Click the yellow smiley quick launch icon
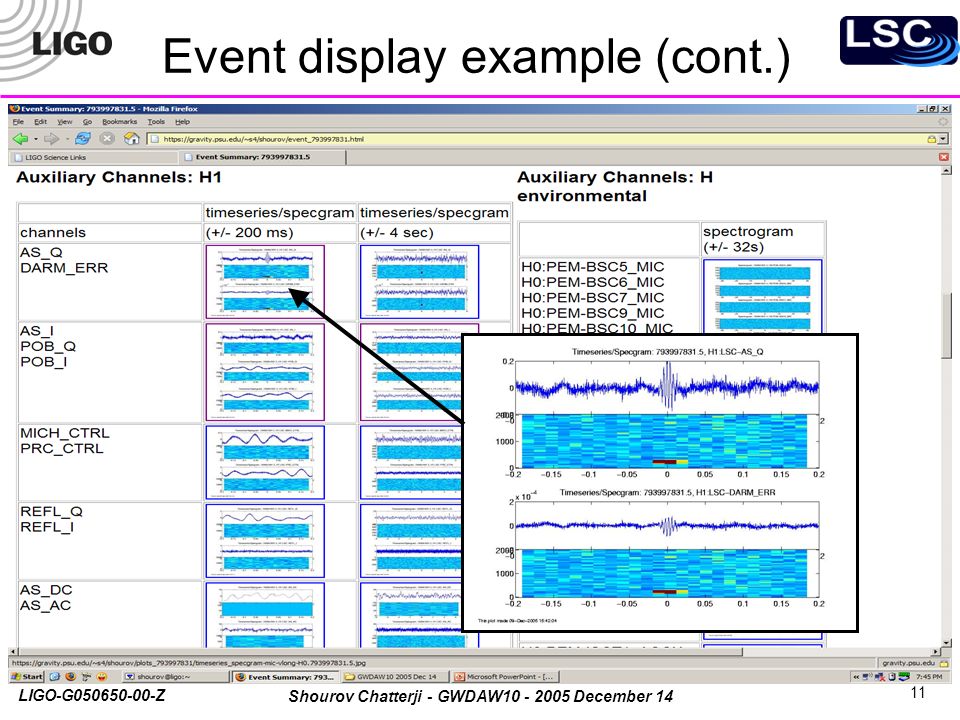The height and width of the screenshot is (720, 960). [102, 677]
